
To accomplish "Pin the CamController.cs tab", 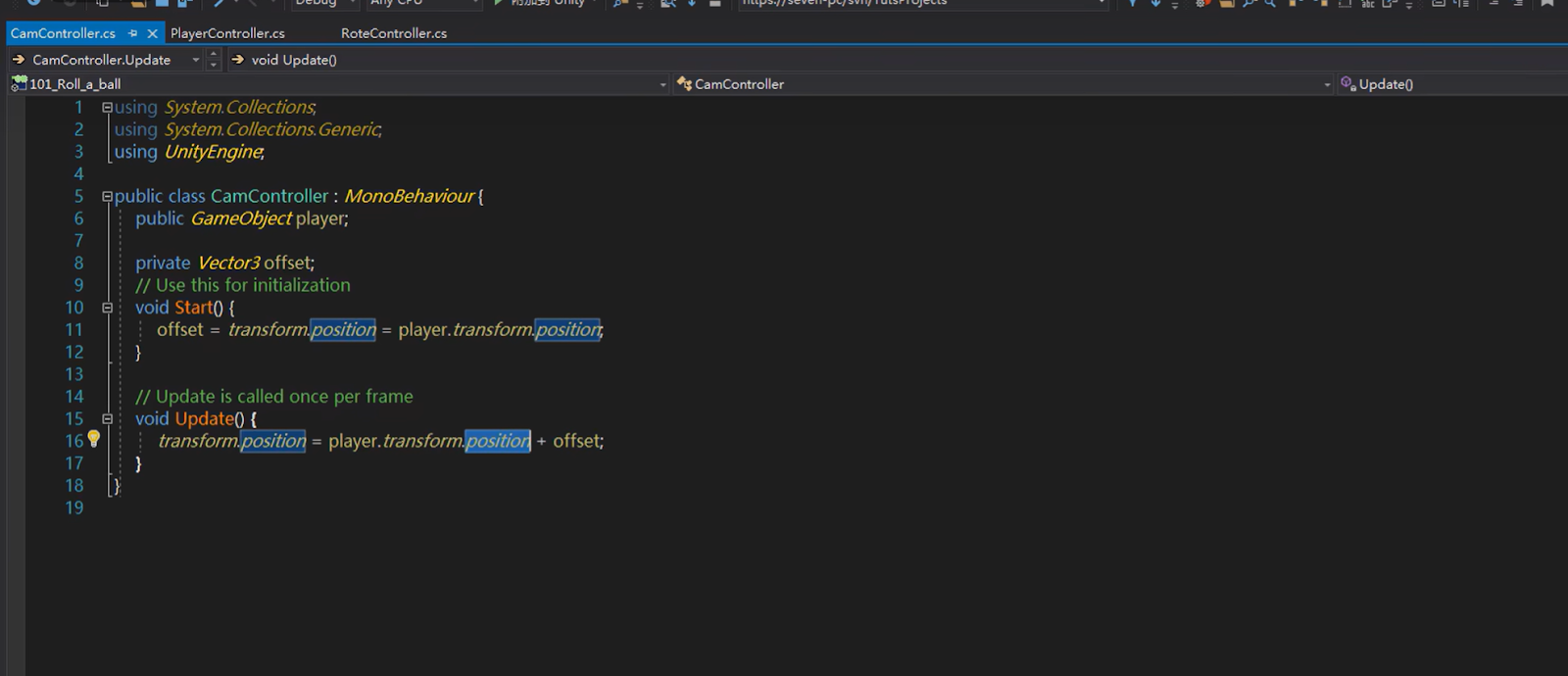I will pos(133,33).
